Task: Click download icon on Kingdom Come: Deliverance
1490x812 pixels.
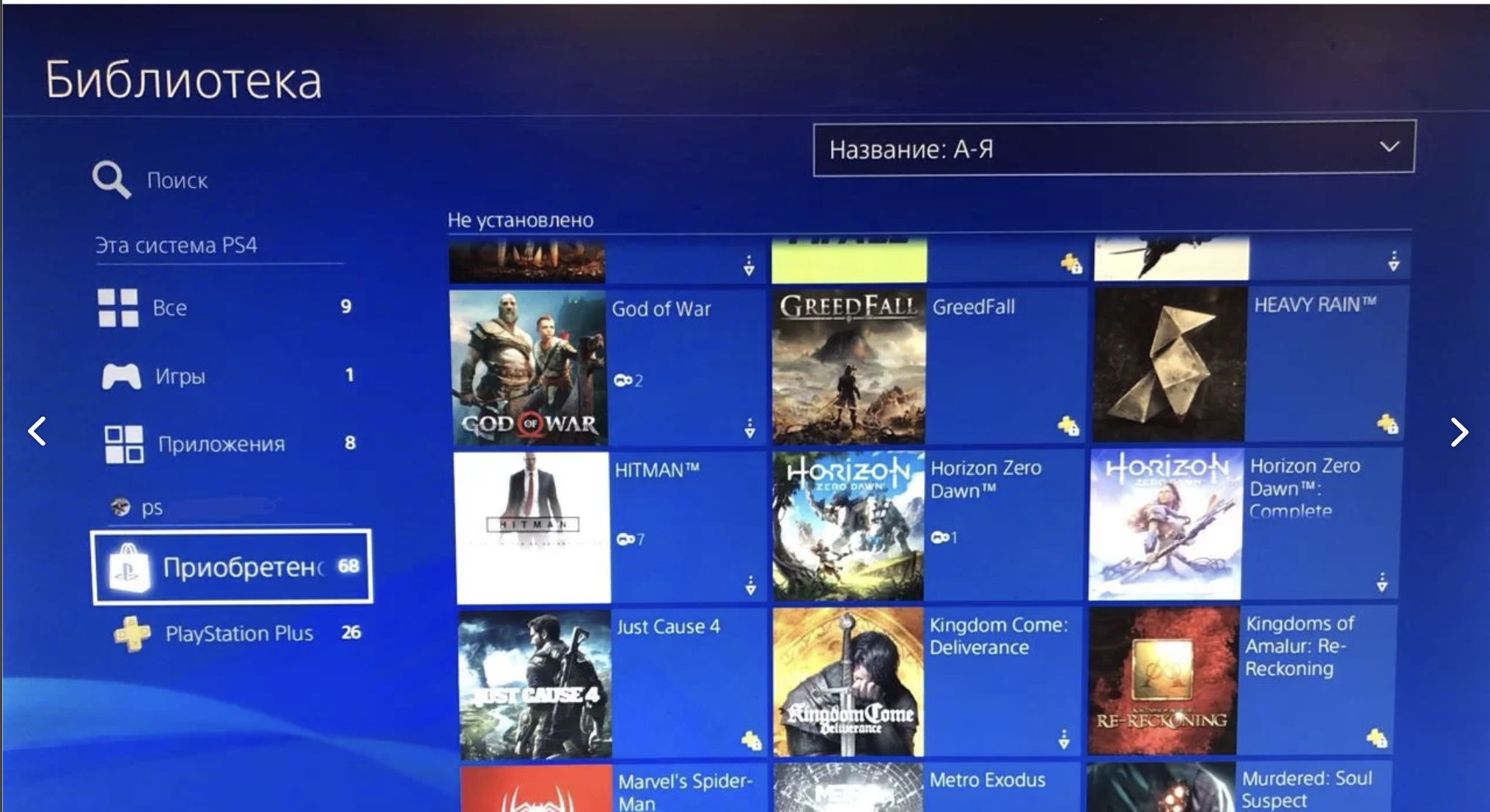Action: point(1064,739)
